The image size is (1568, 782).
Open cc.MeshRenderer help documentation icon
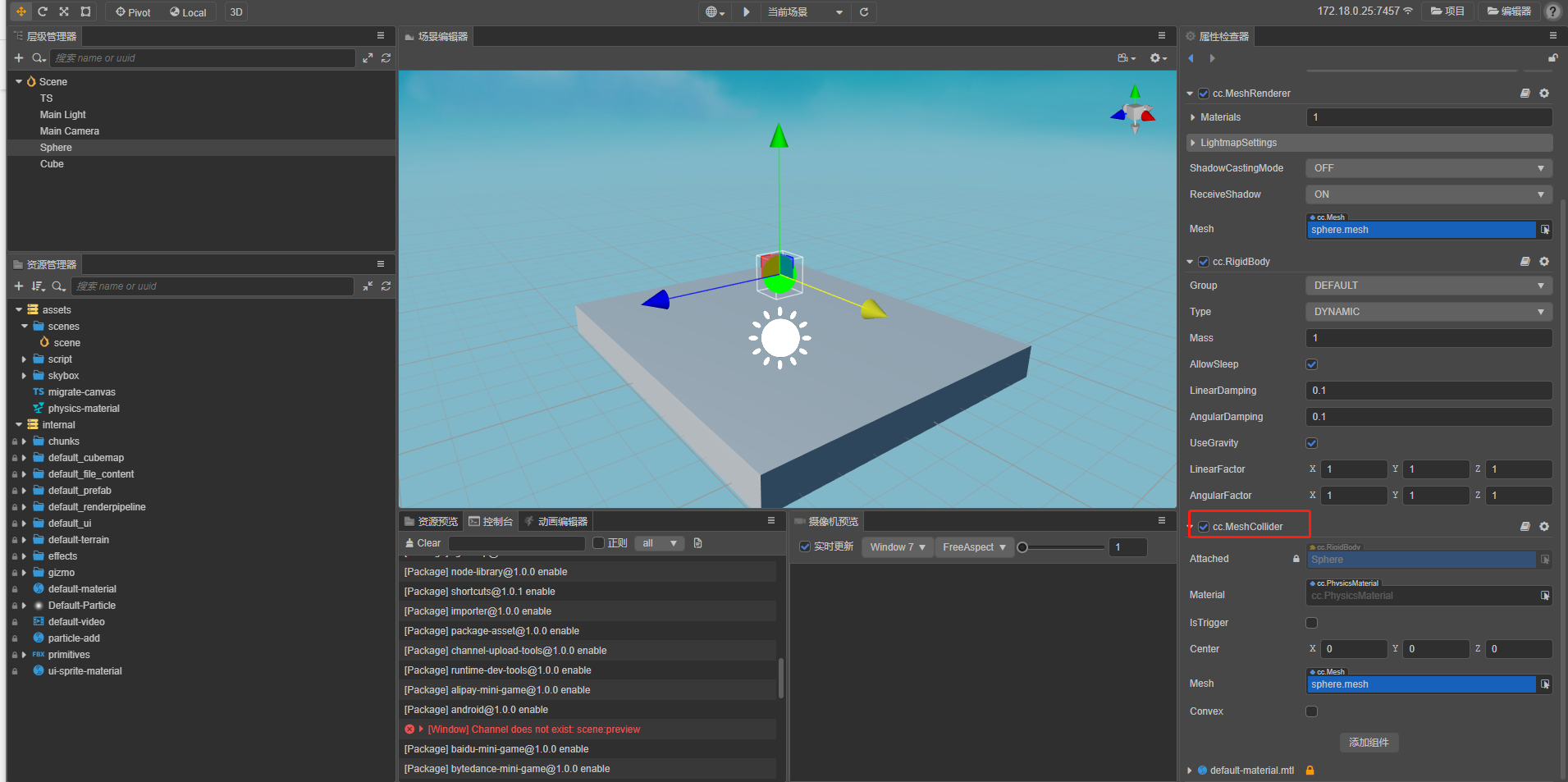(x=1525, y=94)
